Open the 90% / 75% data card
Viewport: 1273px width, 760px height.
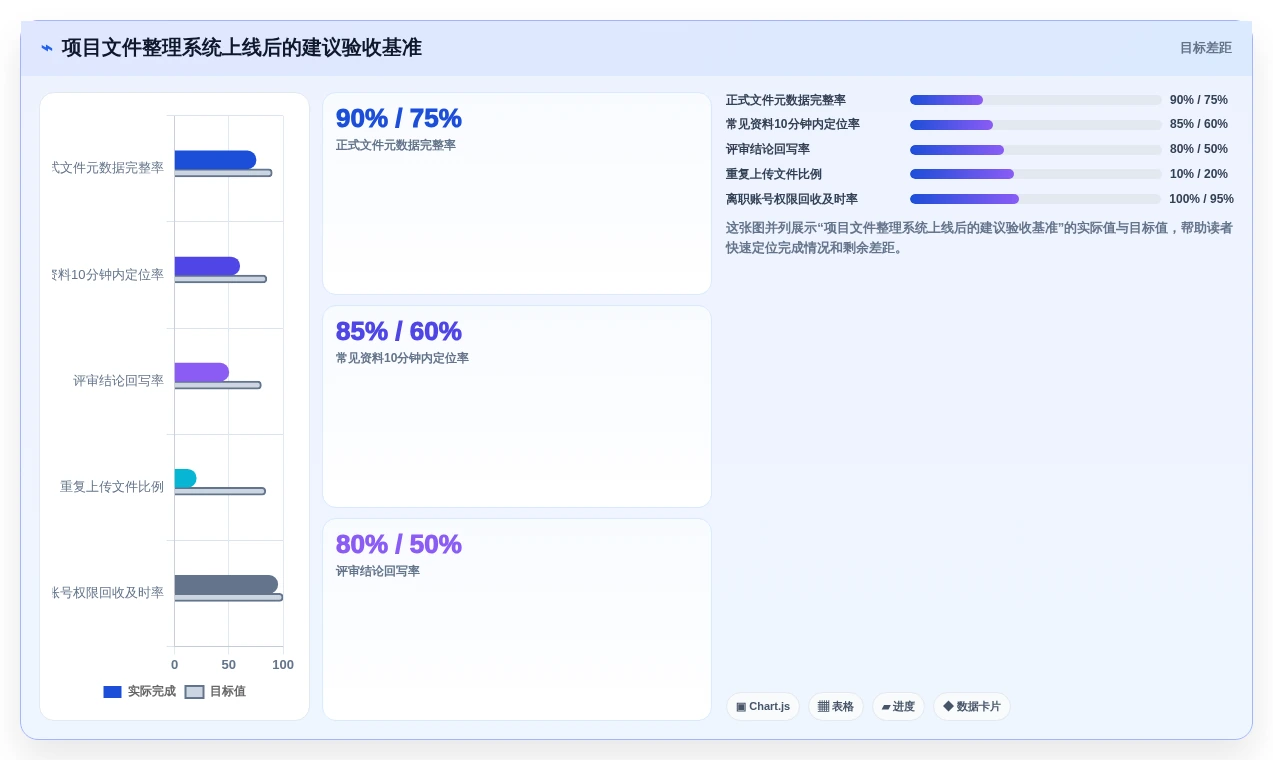[x=517, y=194]
